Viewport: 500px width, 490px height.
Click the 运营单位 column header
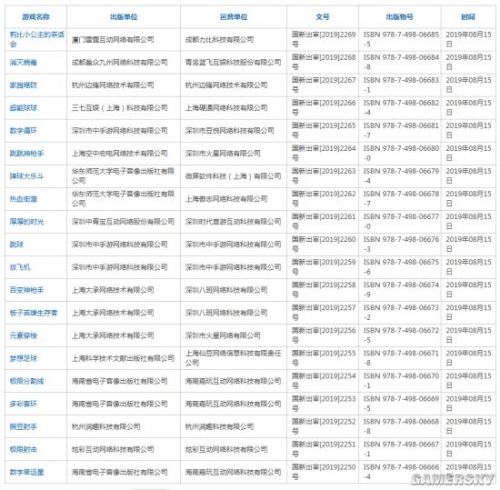click(233, 17)
